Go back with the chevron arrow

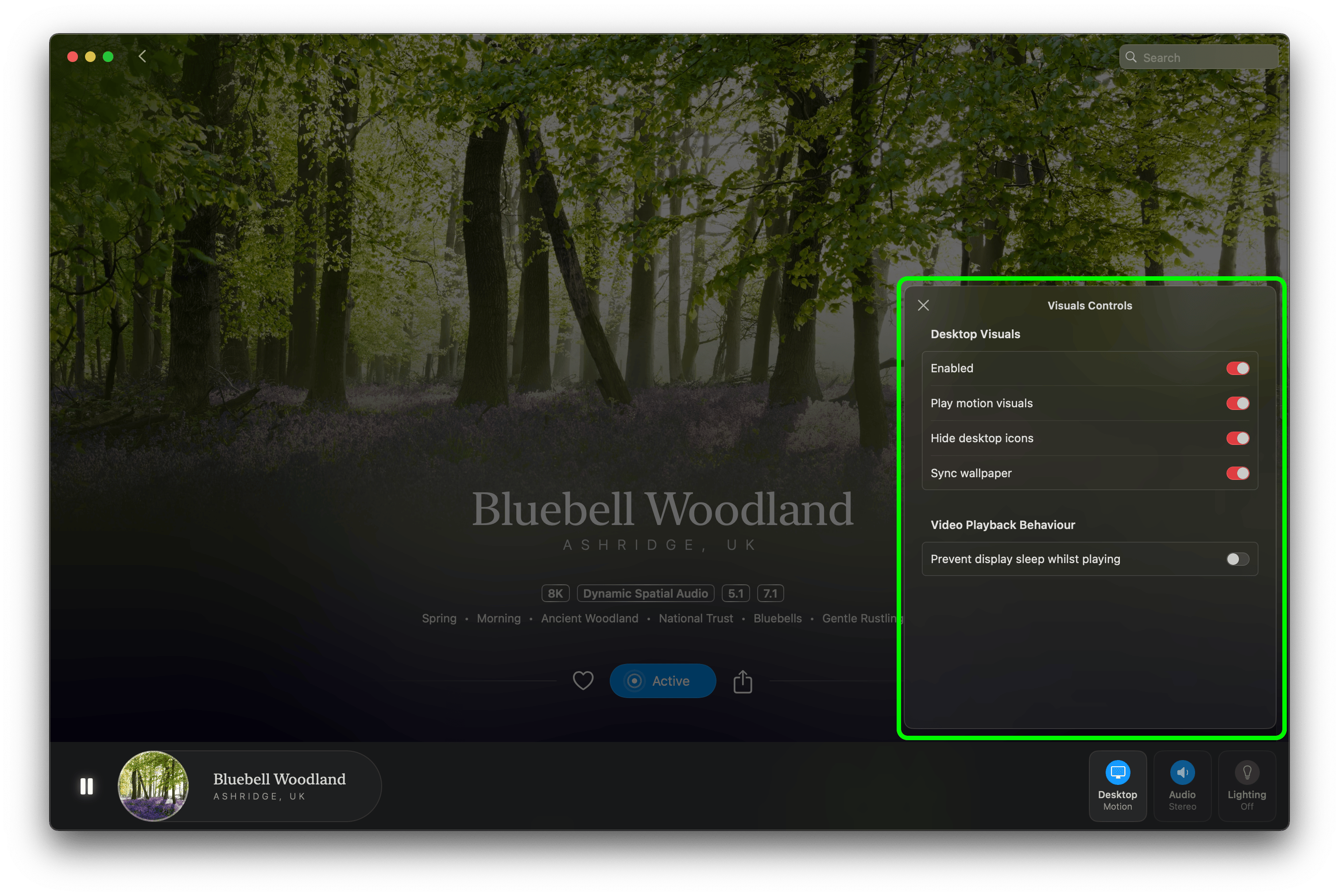point(142,57)
